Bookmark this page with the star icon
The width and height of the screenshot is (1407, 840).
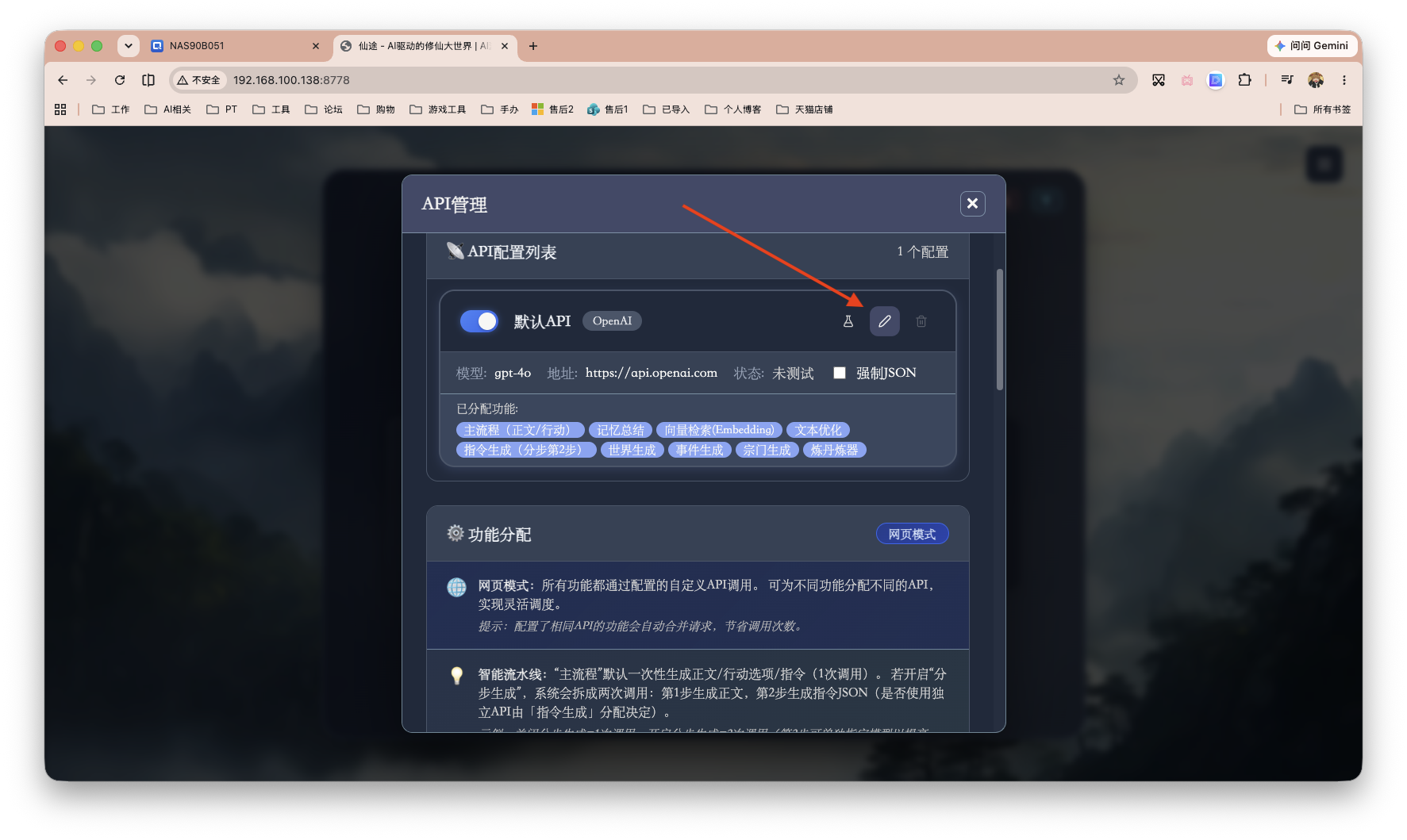tap(1119, 80)
